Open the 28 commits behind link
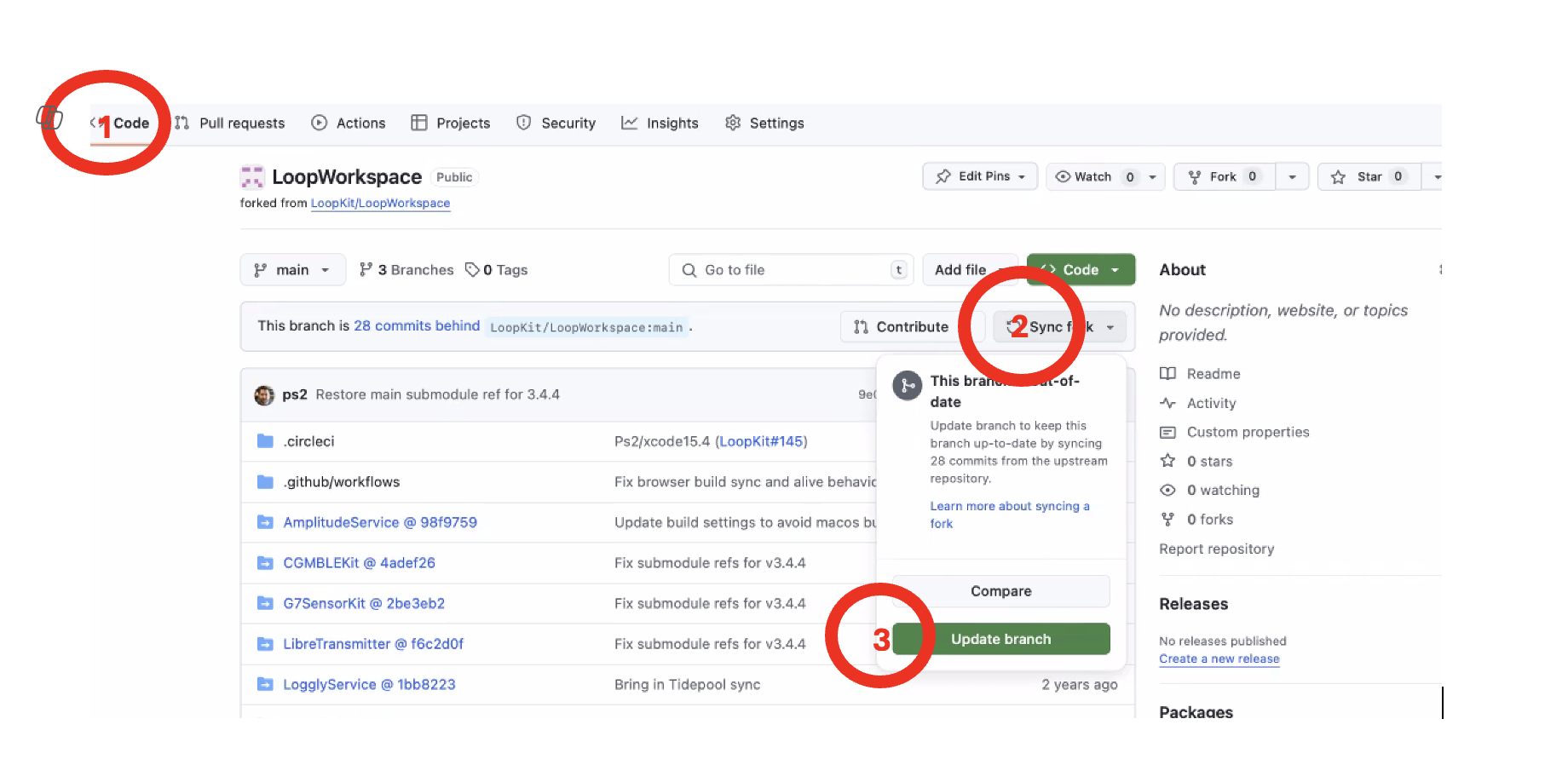This screenshot has height=782, width=1568. [x=417, y=325]
